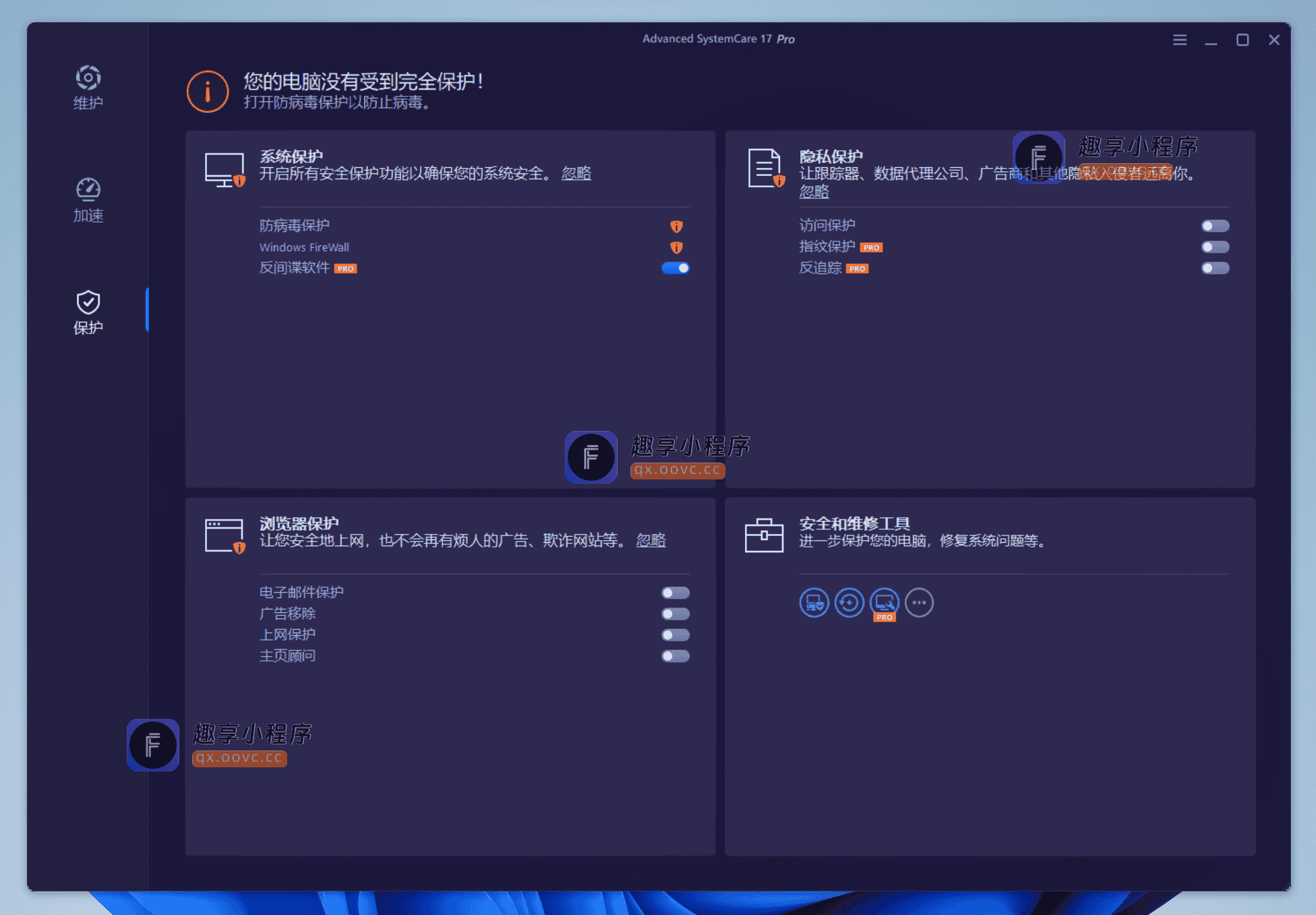Click the 上网保护 label
The height and width of the screenshot is (915, 1316).
point(288,634)
